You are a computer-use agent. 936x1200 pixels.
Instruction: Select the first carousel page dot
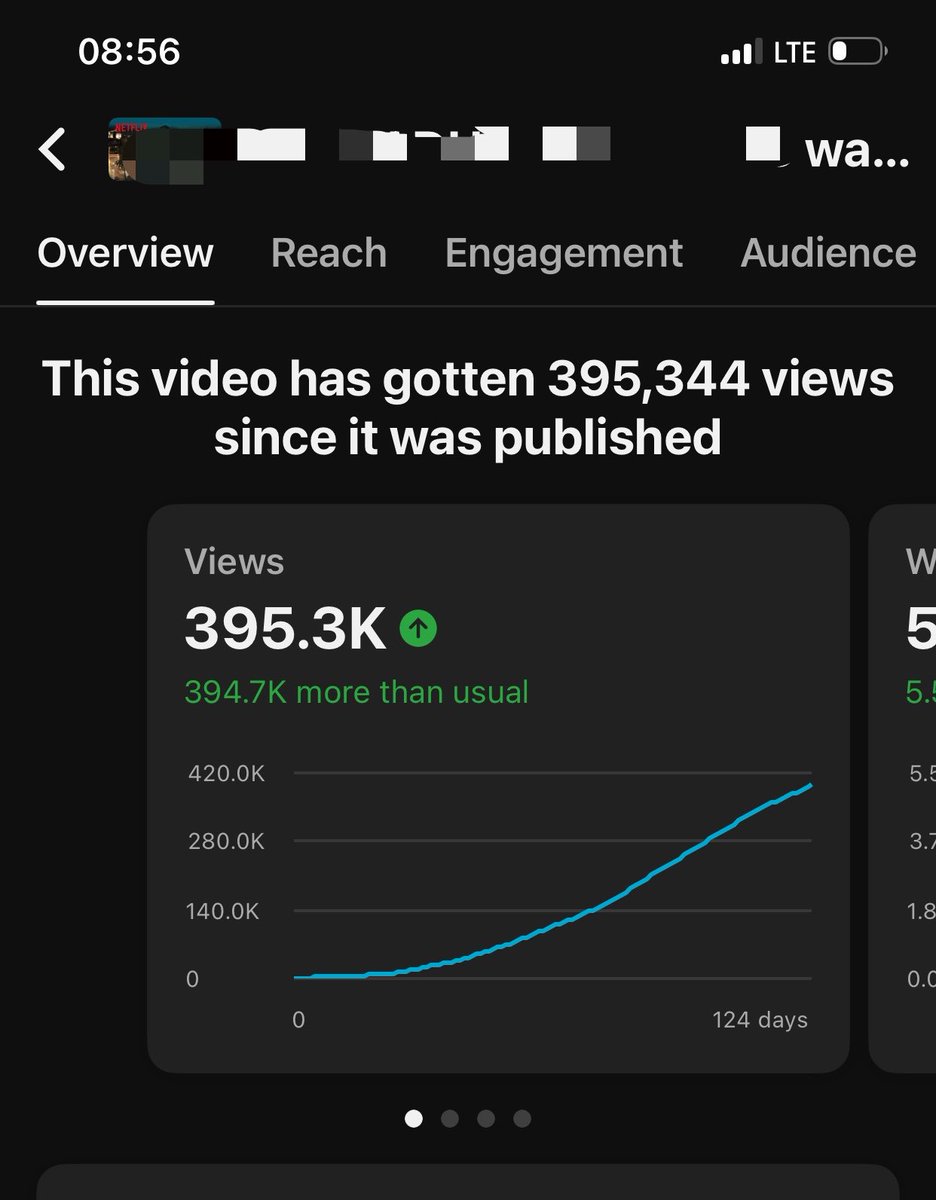[414, 1118]
